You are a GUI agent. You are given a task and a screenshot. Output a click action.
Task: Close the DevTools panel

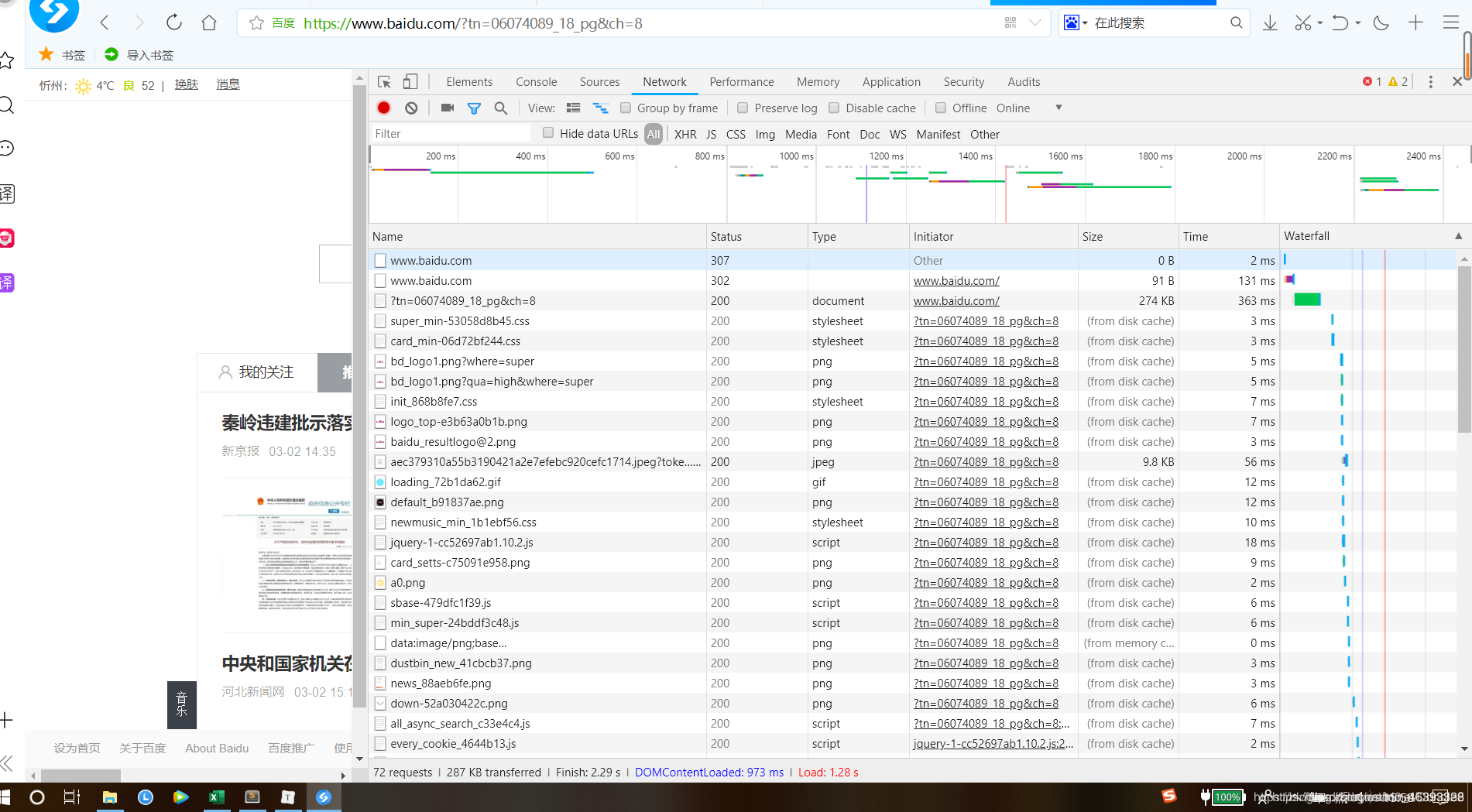(x=1457, y=81)
